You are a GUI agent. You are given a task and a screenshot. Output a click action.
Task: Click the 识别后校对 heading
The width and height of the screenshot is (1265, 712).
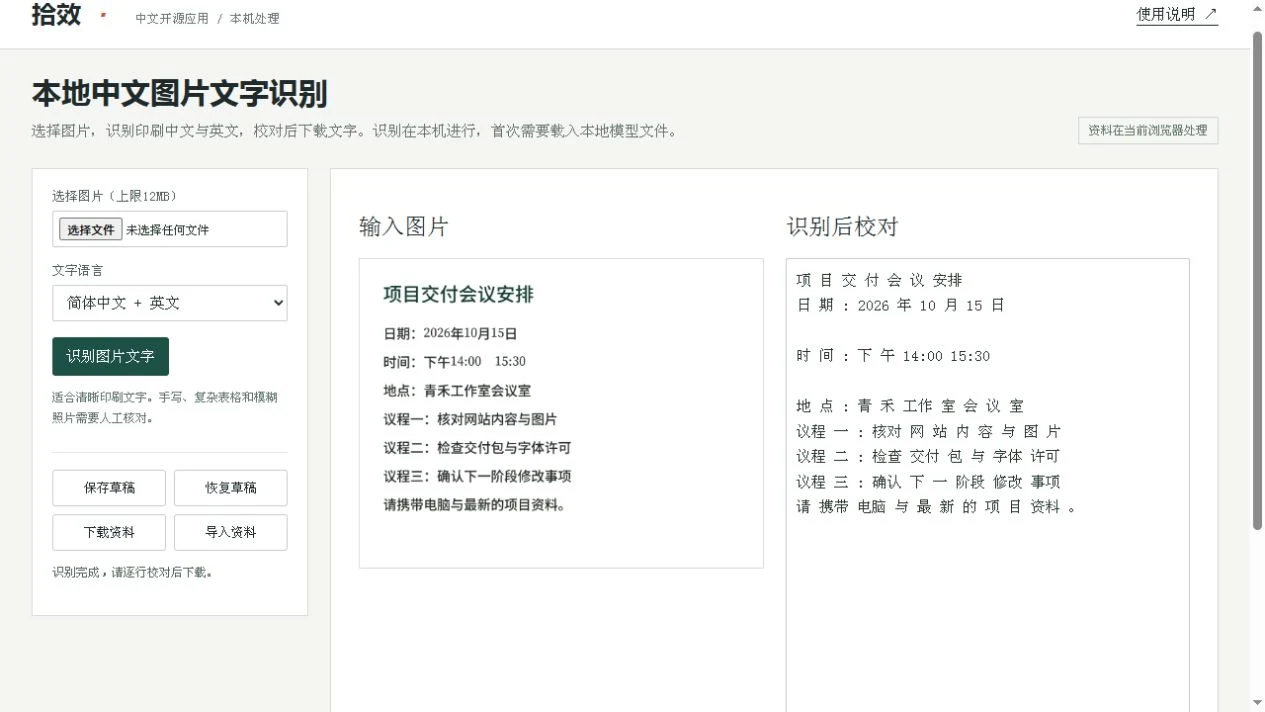(x=843, y=227)
